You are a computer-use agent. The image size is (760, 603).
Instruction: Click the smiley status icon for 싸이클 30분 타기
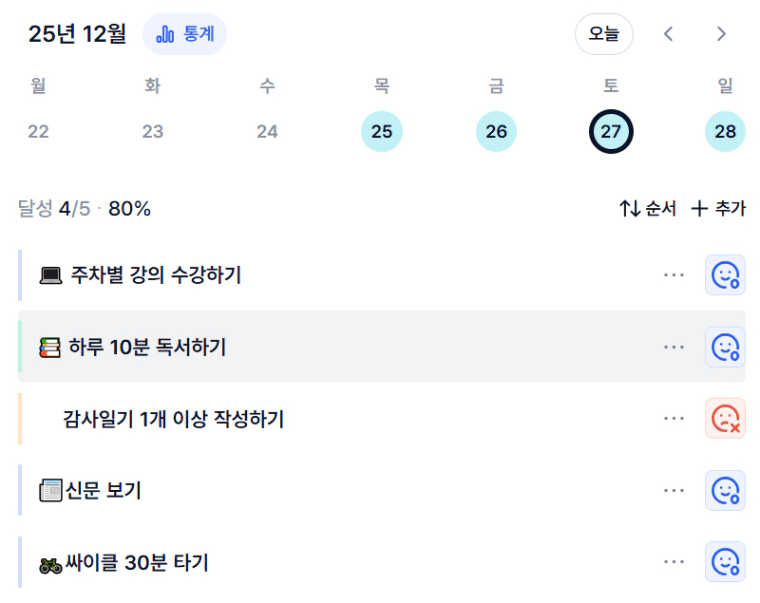725,563
